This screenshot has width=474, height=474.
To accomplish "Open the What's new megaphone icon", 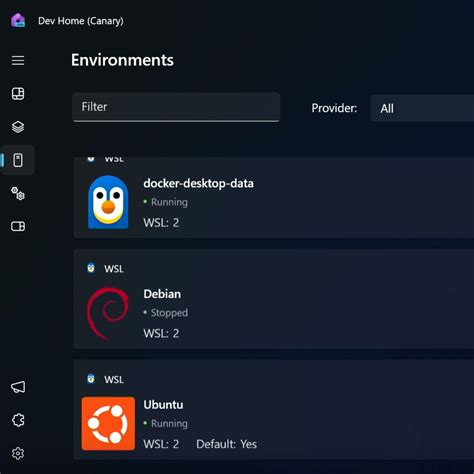I will point(18,387).
